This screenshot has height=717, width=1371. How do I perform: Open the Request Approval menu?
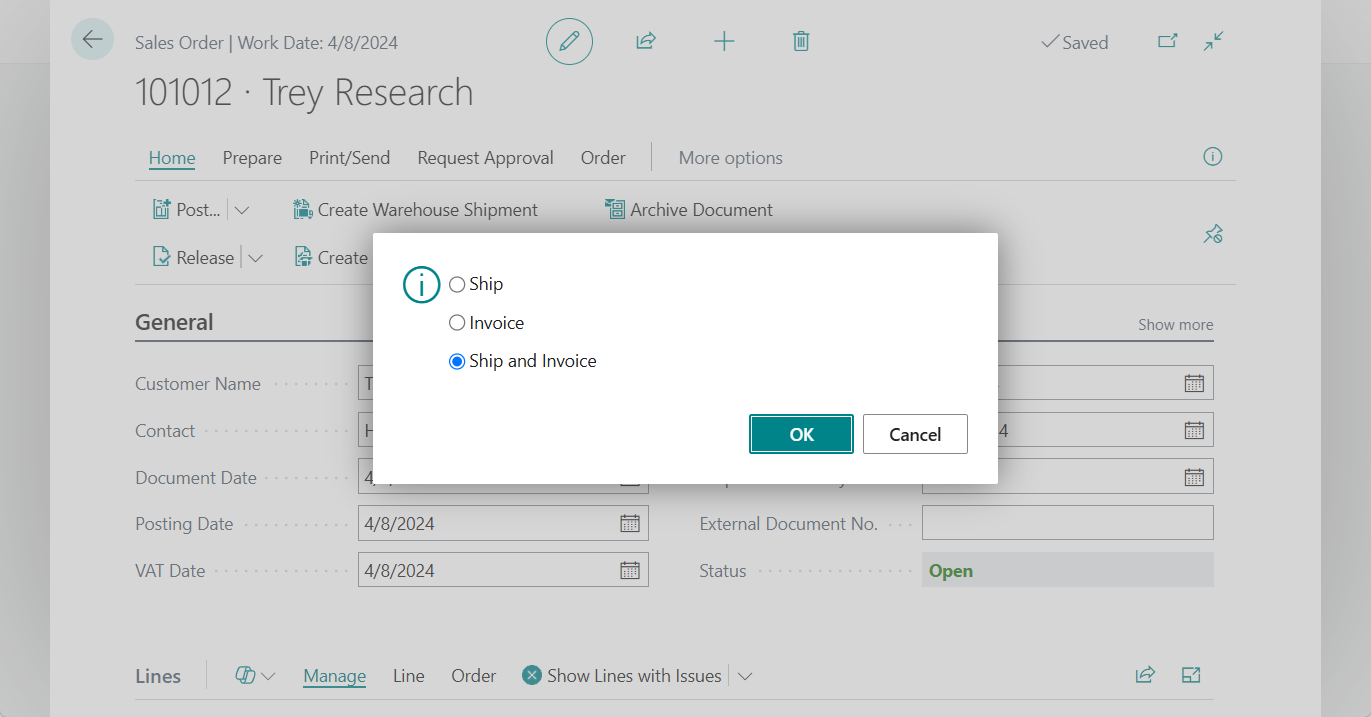click(485, 157)
